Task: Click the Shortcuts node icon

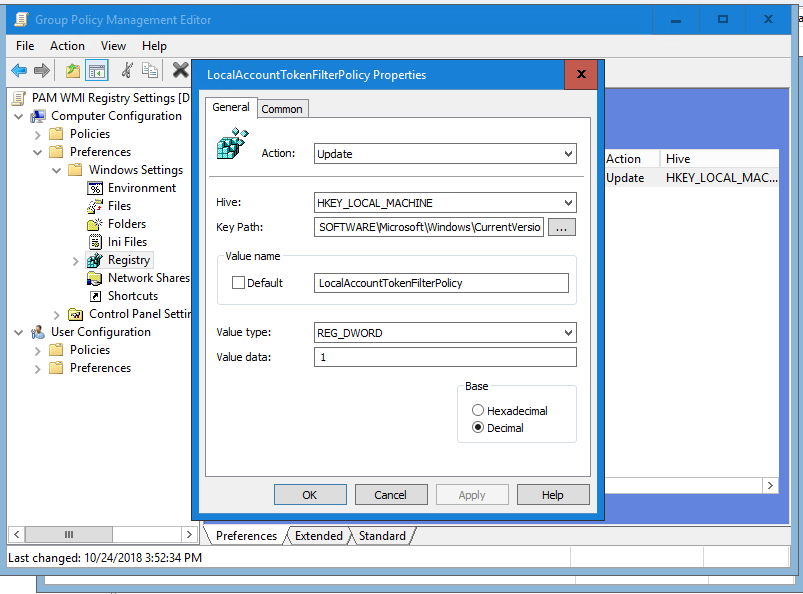Action: 95,296
